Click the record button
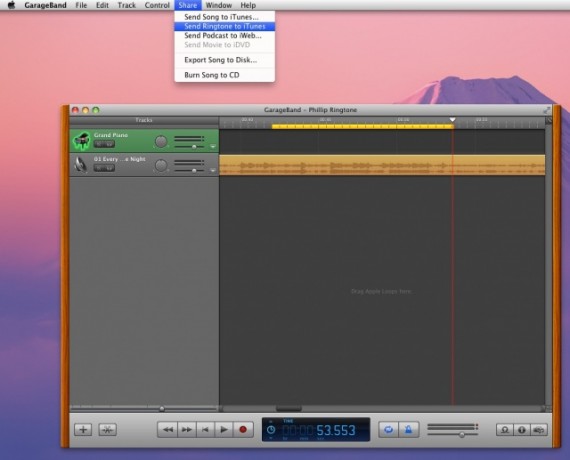This screenshot has width=570, height=460. coord(243,429)
